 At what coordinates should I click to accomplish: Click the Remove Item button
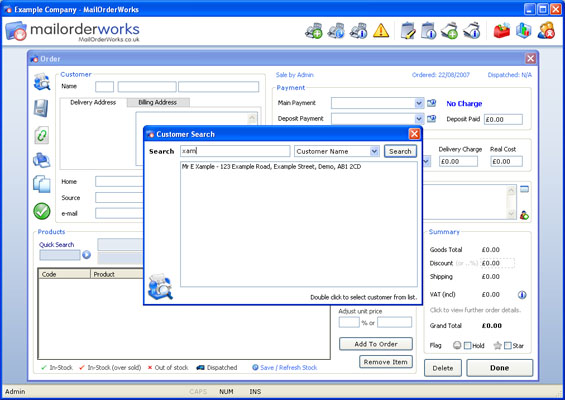[x=386, y=362]
